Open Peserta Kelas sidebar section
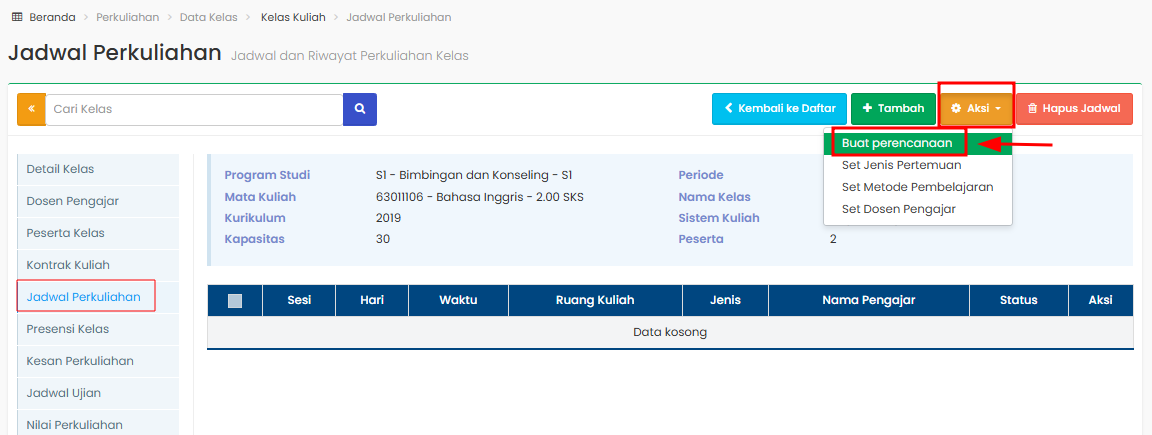Viewport: 1152px width, 435px height. click(x=65, y=233)
